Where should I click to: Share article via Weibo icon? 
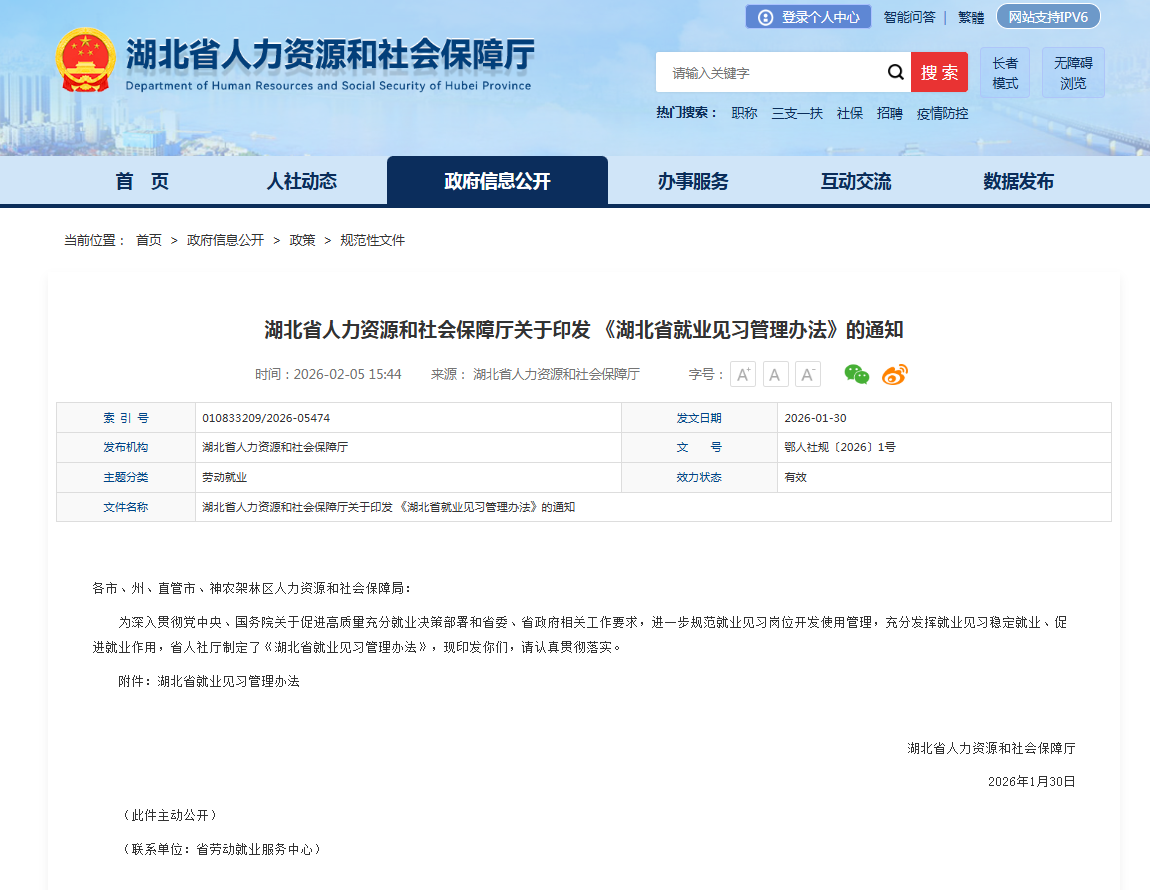point(894,374)
